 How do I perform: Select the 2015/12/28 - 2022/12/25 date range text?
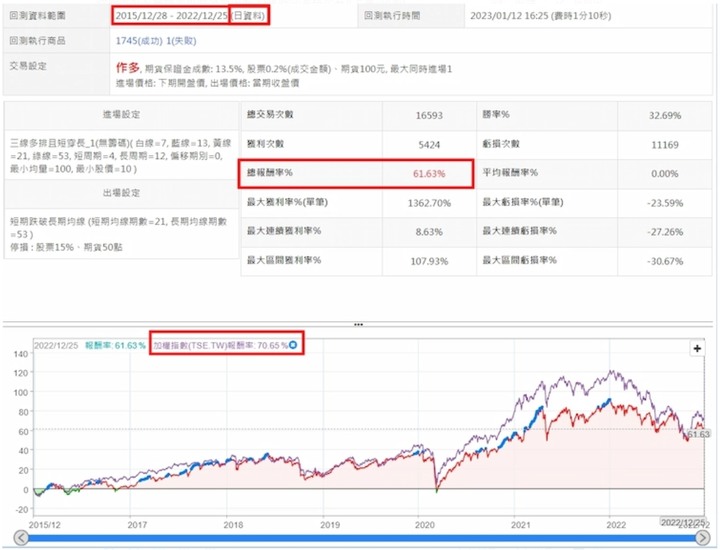pyautogui.click(x=171, y=16)
